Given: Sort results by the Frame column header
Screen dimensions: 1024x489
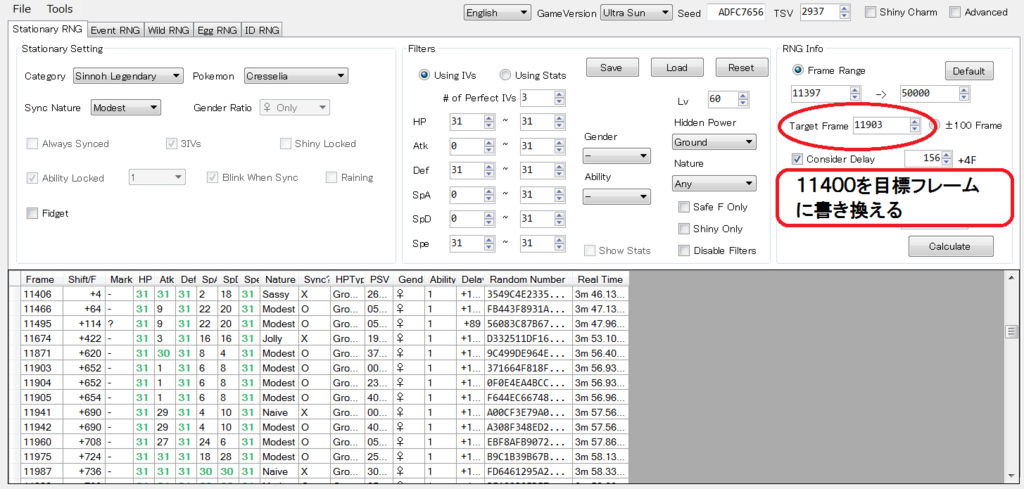Looking at the screenshot, I should [x=42, y=279].
